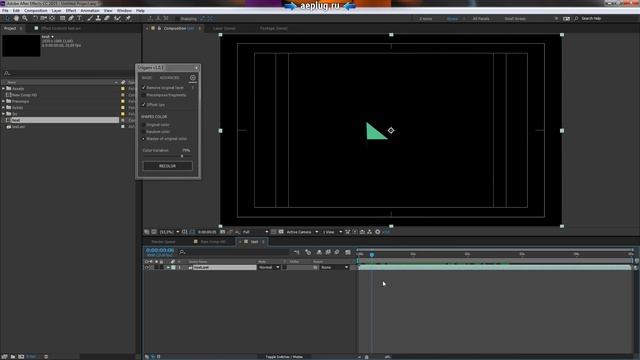640x360 pixels.
Task: Click the Motion Blur enable icon in timeline
Action: [x=337, y=252]
